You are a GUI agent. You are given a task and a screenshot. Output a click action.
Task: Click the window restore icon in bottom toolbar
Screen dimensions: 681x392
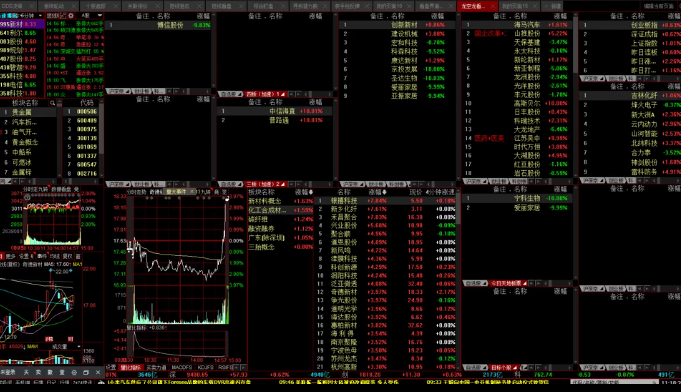[86, 372]
